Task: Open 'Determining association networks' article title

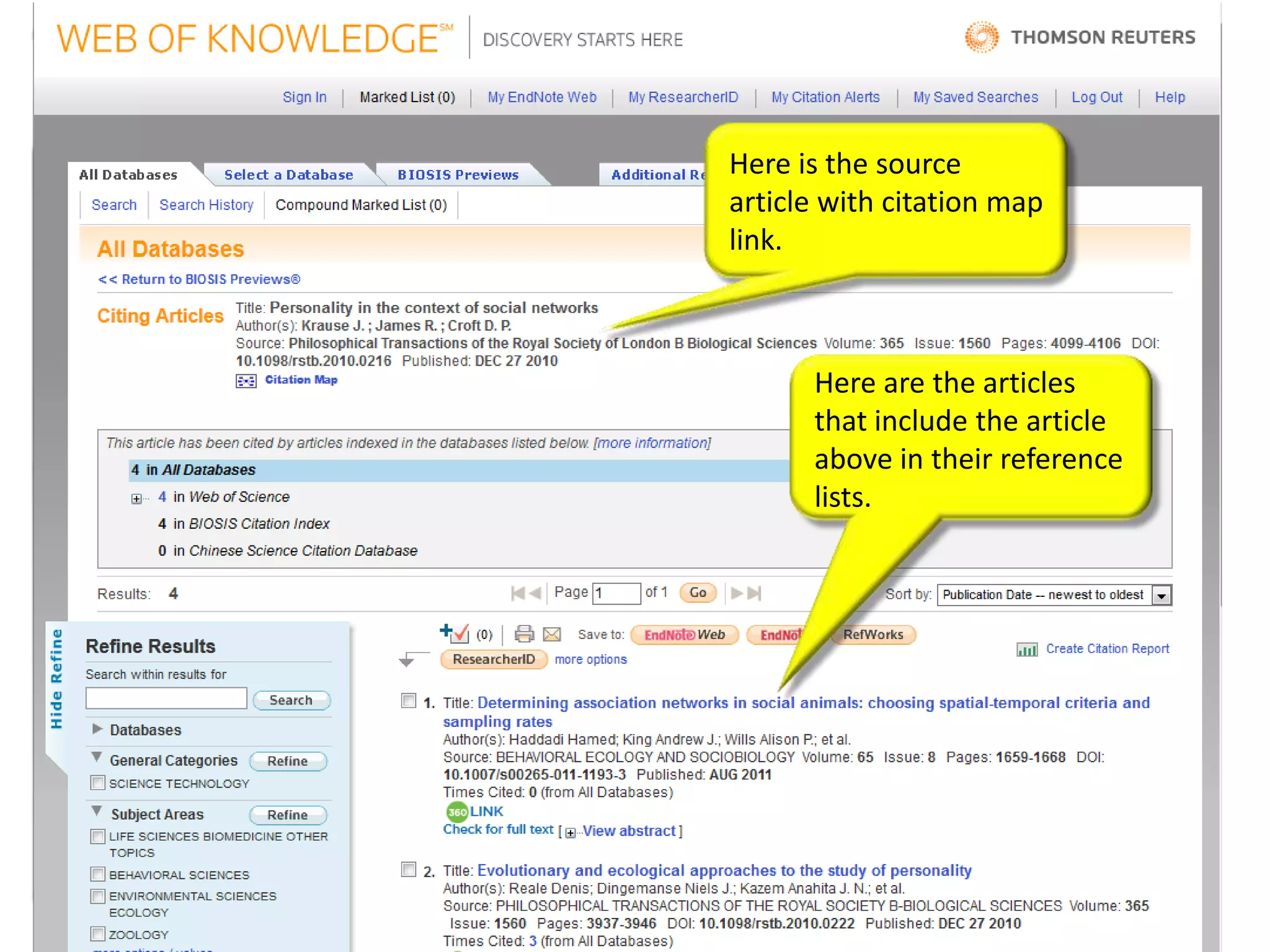Action: tap(796, 712)
